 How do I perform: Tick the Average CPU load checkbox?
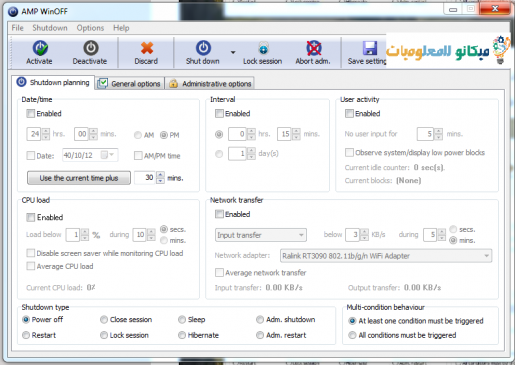pyautogui.click(x=30, y=266)
